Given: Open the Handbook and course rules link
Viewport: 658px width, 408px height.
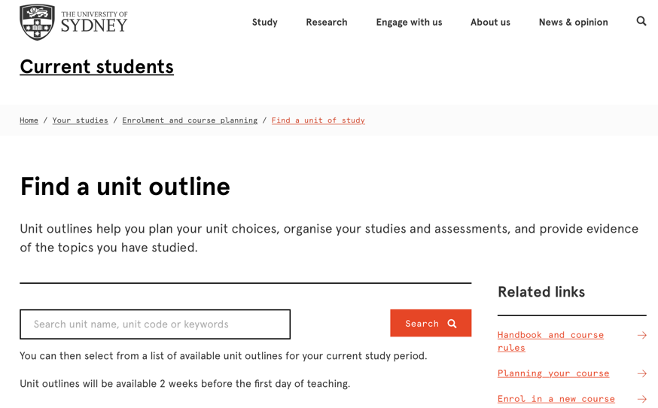Looking at the screenshot, I should 550,341.
